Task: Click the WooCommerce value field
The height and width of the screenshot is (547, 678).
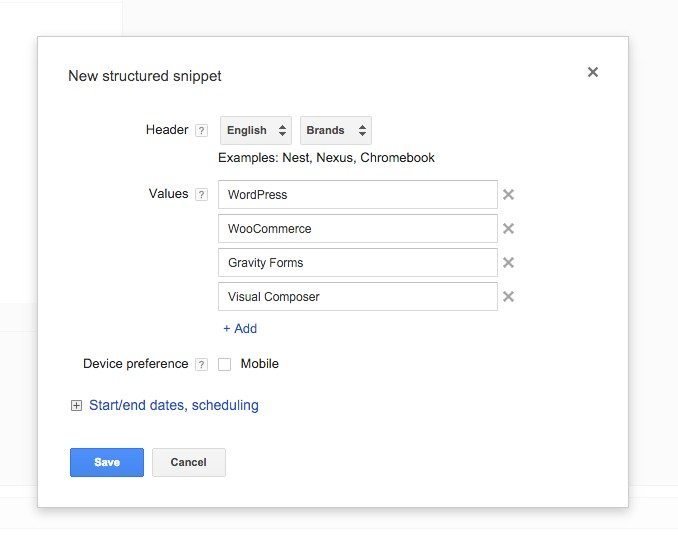Action: 358,228
